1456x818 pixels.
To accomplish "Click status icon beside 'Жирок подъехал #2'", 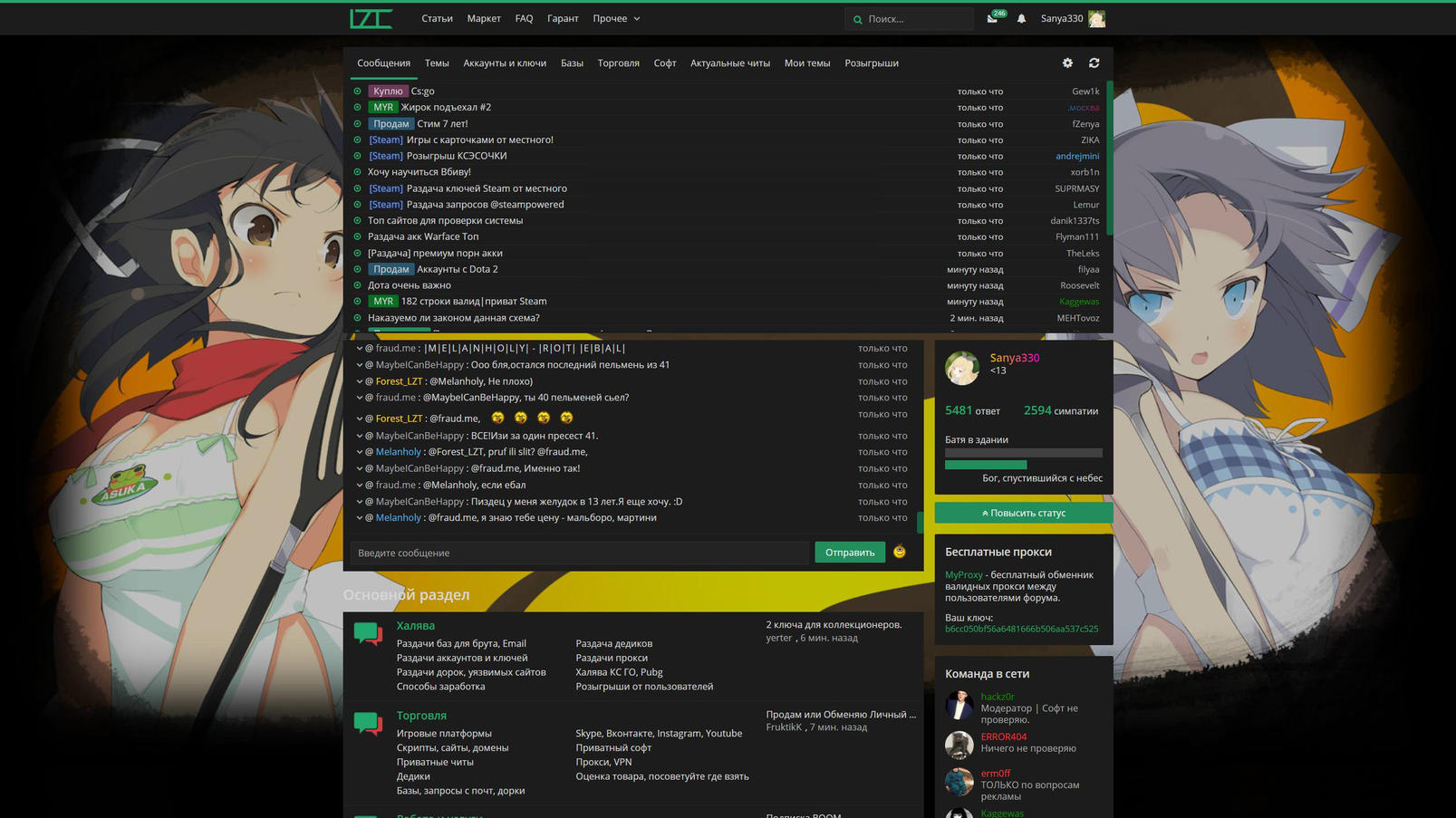I will tap(357, 108).
